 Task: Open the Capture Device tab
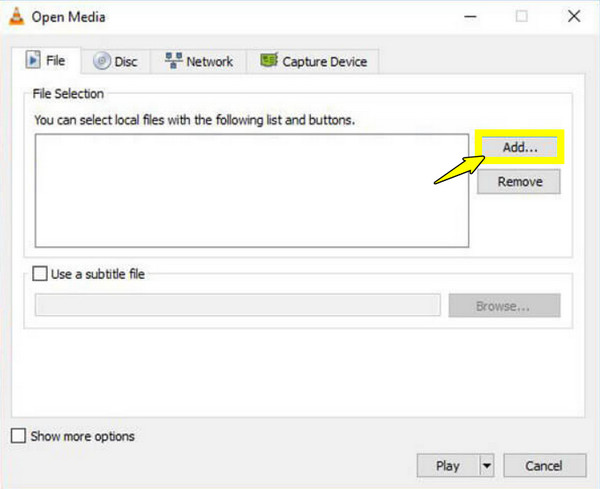(x=324, y=61)
